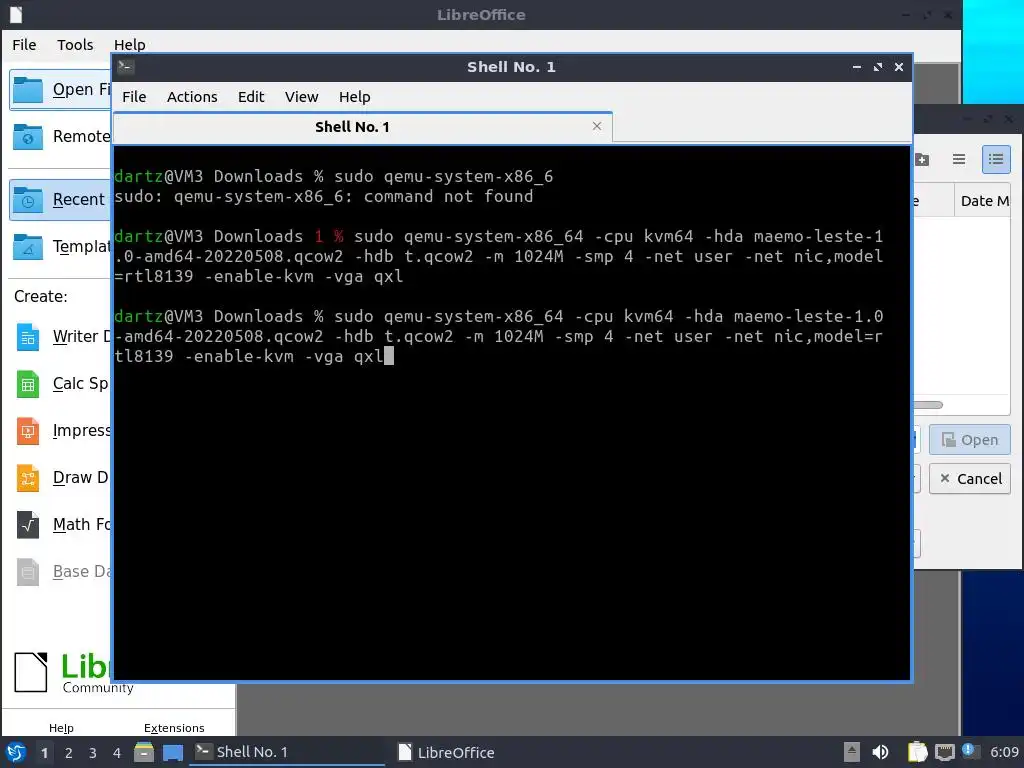Click the Open button in the file dialog
This screenshot has height=768, width=1024.
click(969, 440)
